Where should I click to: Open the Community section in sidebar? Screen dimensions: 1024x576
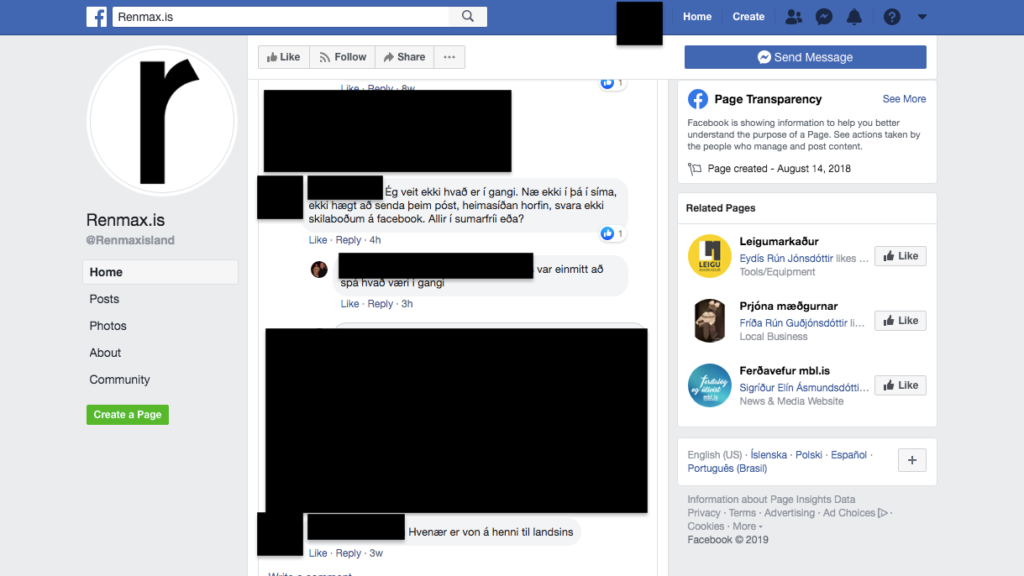(x=120, y=379)
